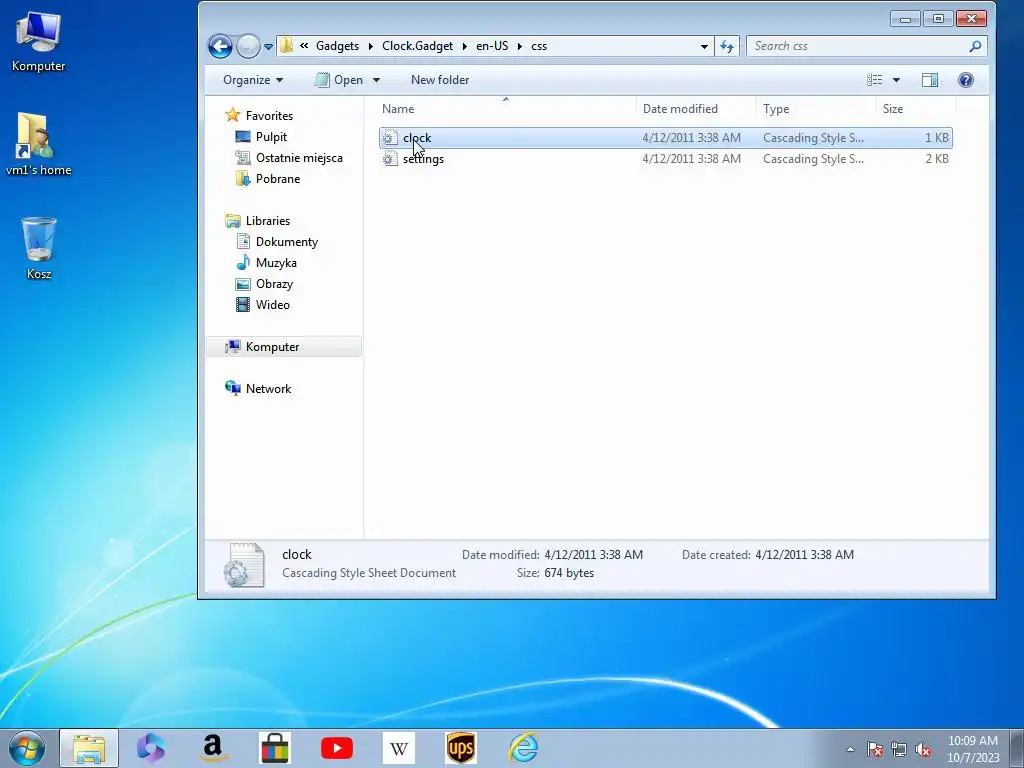
Task: Click settings file size 2 KB cell
Action: [x=936, y=159]
